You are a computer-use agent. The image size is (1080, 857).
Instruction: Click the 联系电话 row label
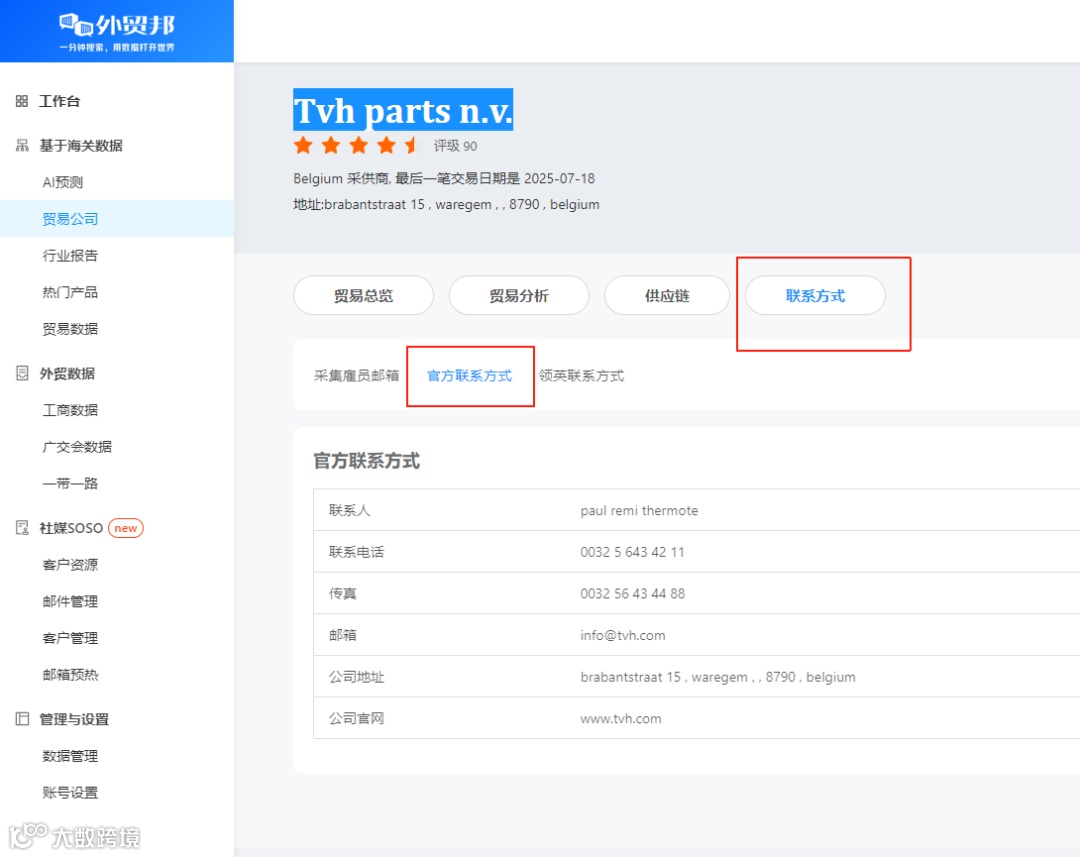tap(356, 552)
